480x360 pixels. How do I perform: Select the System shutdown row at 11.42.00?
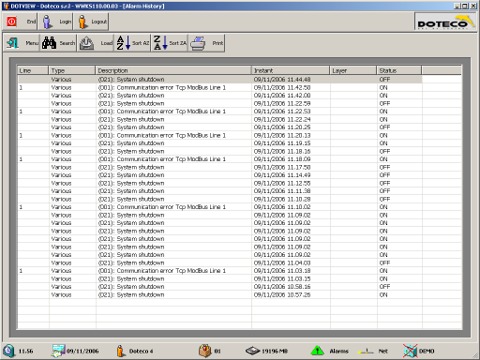(220, 95)
